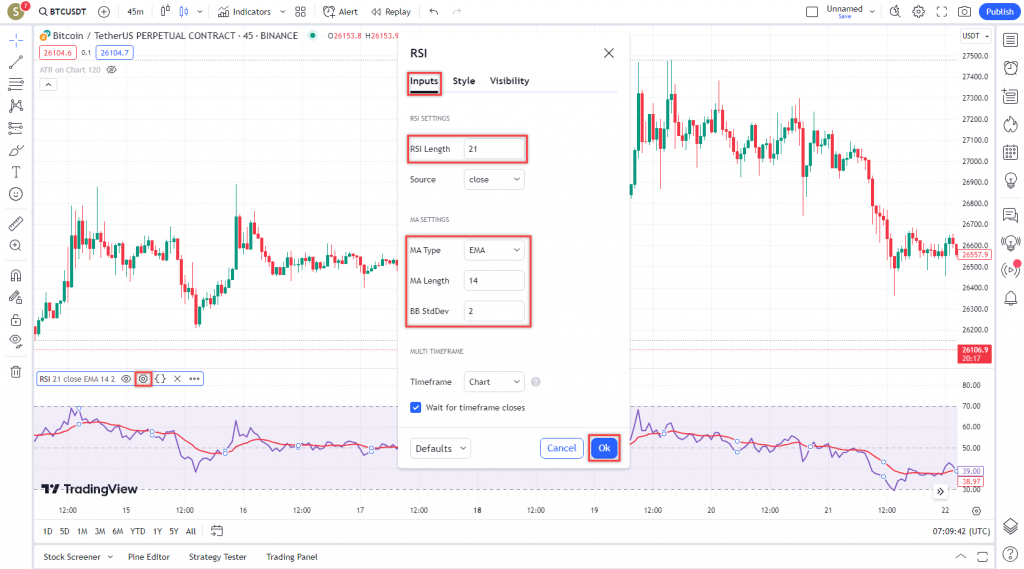This screenshot has width=1024, height=569.
Task: Select the 1D date range
Action: pos(48,531)
